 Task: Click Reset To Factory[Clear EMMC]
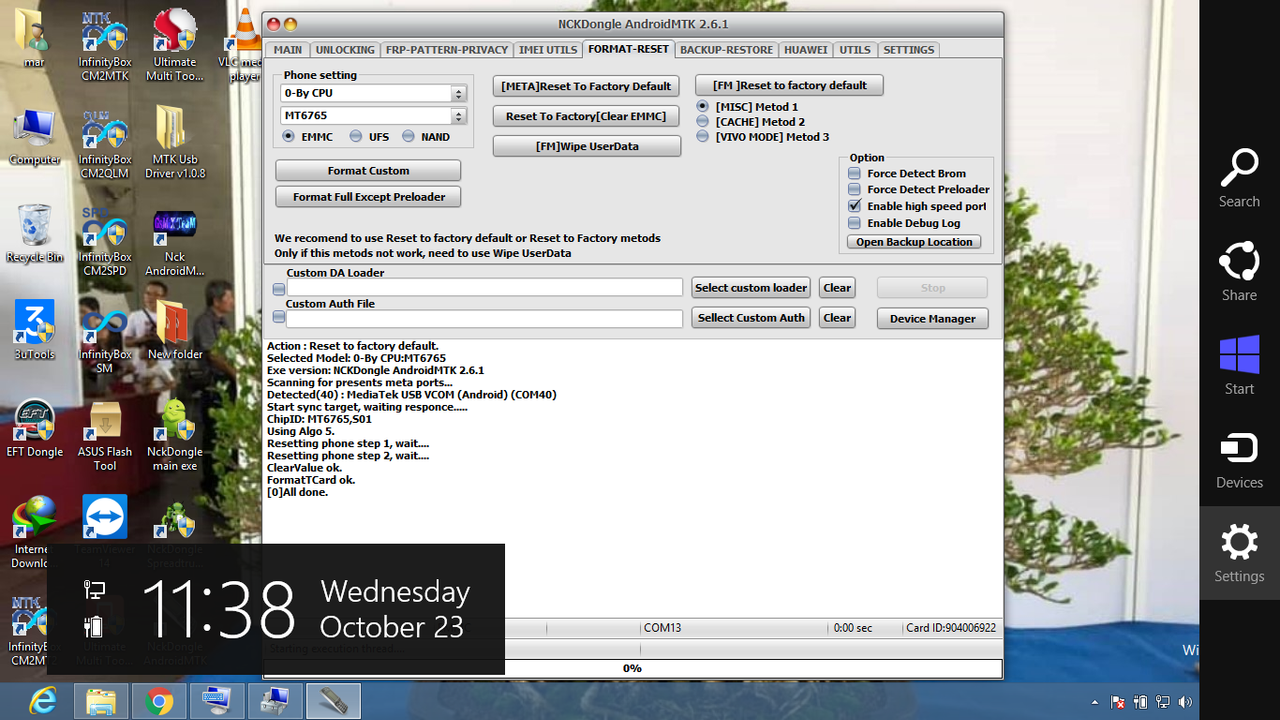[x=586, y=116]
